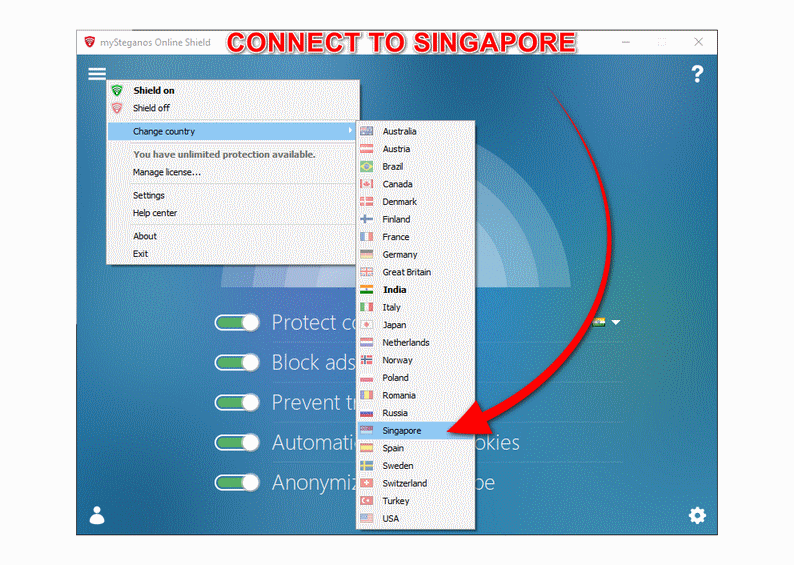Screen dimensions: 794x565
Task: Click the Canada flag icon
Action: tap(367, 184)
